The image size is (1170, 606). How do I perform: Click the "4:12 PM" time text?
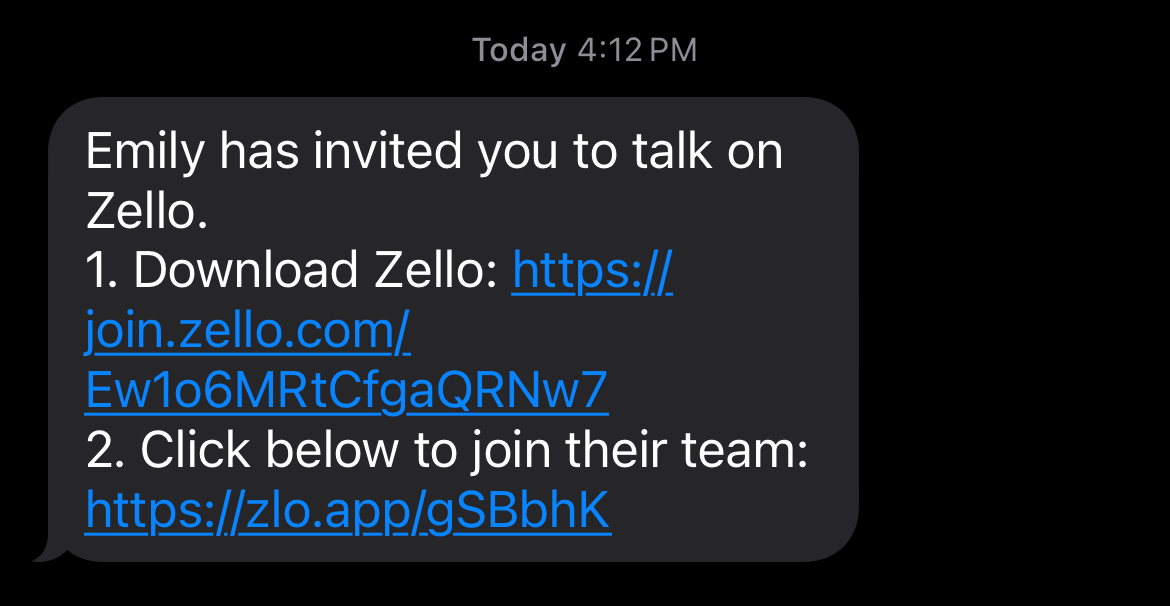[637, 50]
